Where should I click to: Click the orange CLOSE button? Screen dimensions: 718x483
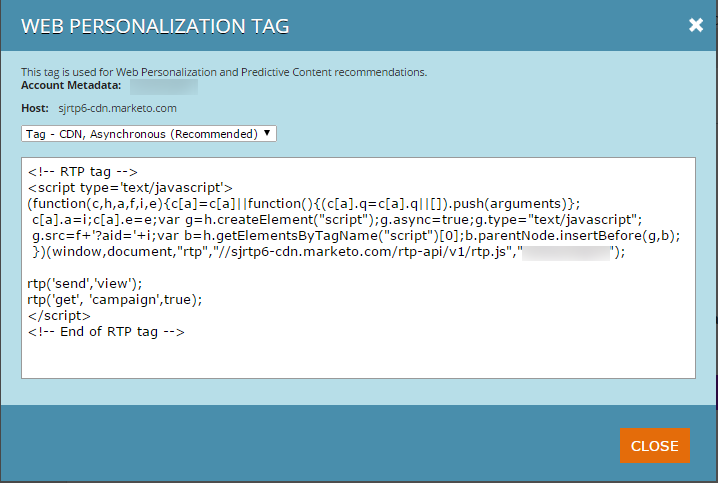pyautogui.click(x=655, y=445)
